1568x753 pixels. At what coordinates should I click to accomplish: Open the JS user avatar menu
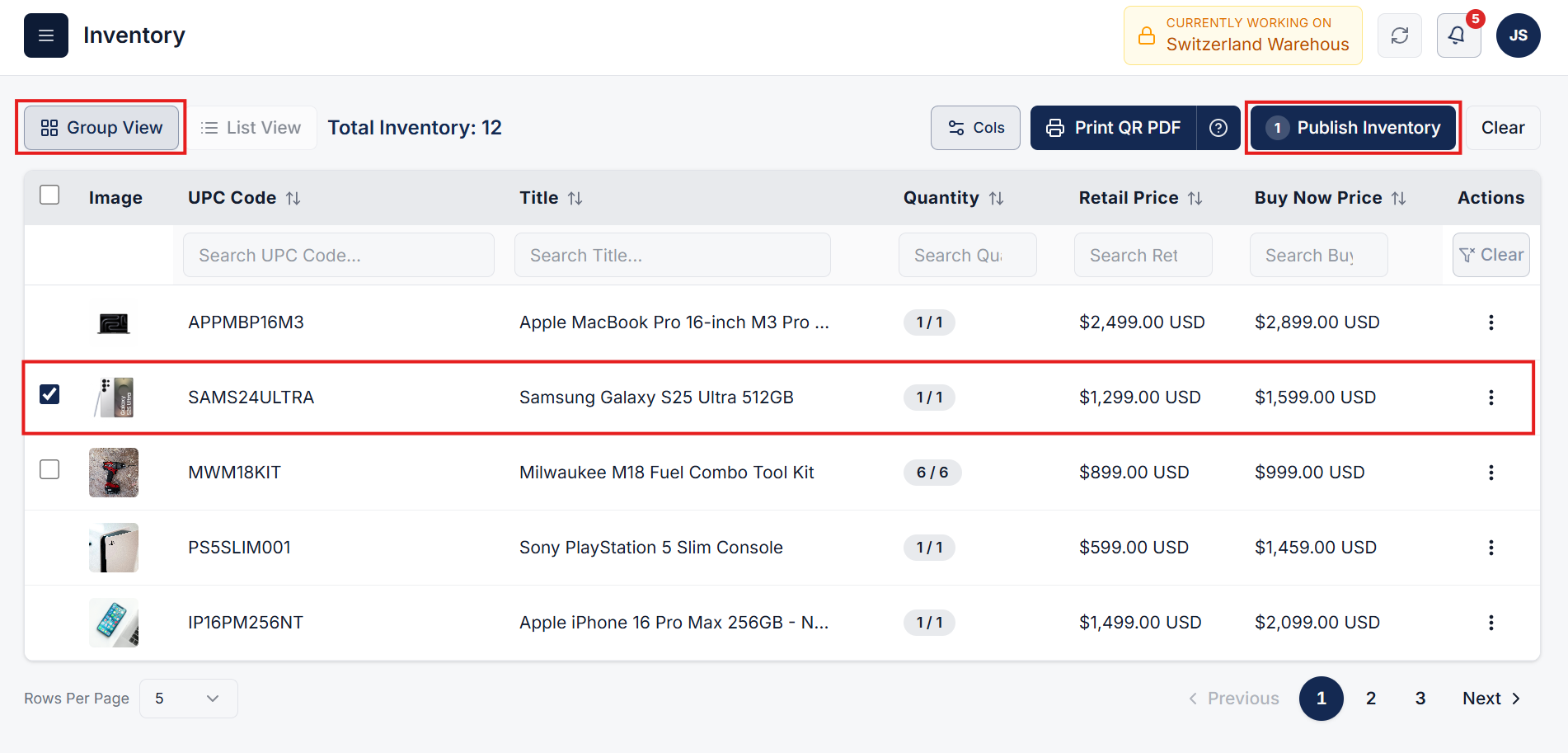point(1519,35)
